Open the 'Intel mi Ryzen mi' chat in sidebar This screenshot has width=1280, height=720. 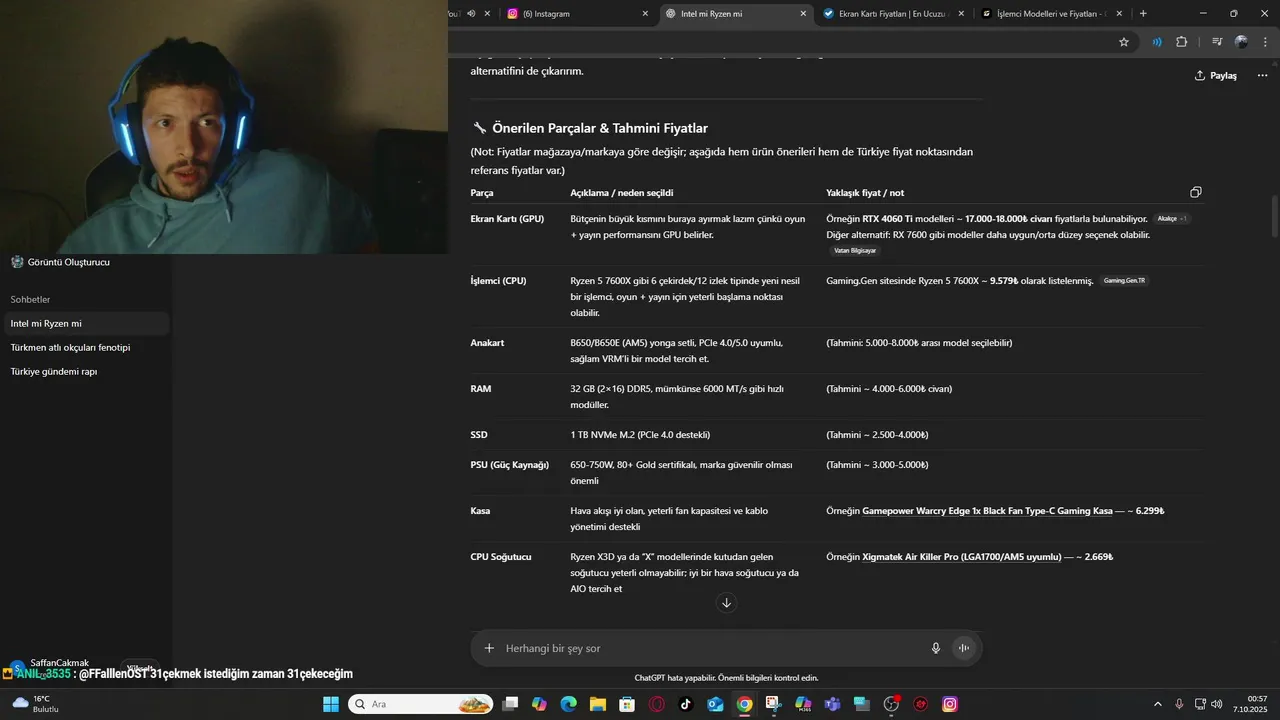86,324
